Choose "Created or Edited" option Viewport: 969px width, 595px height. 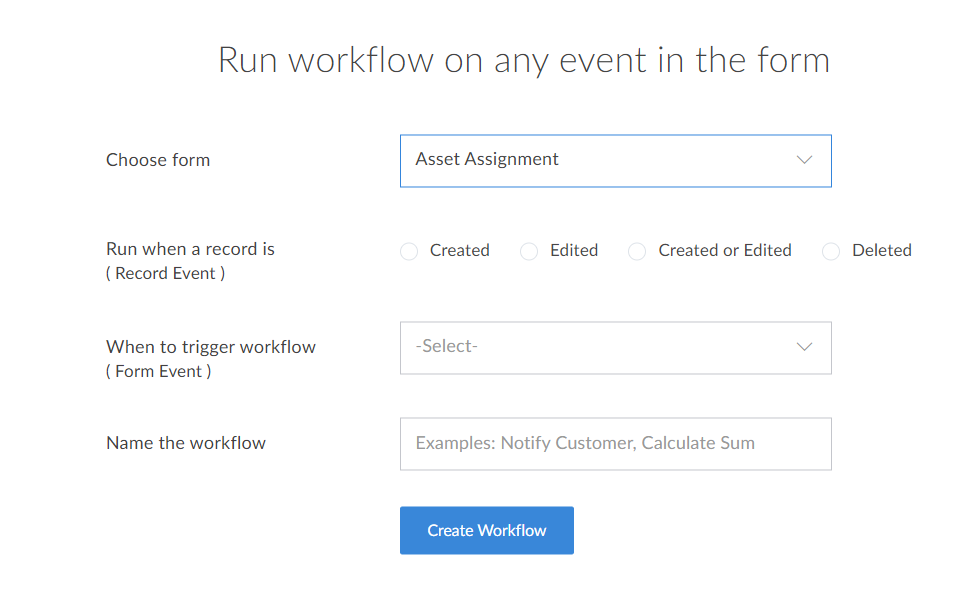tap(637, 251)
